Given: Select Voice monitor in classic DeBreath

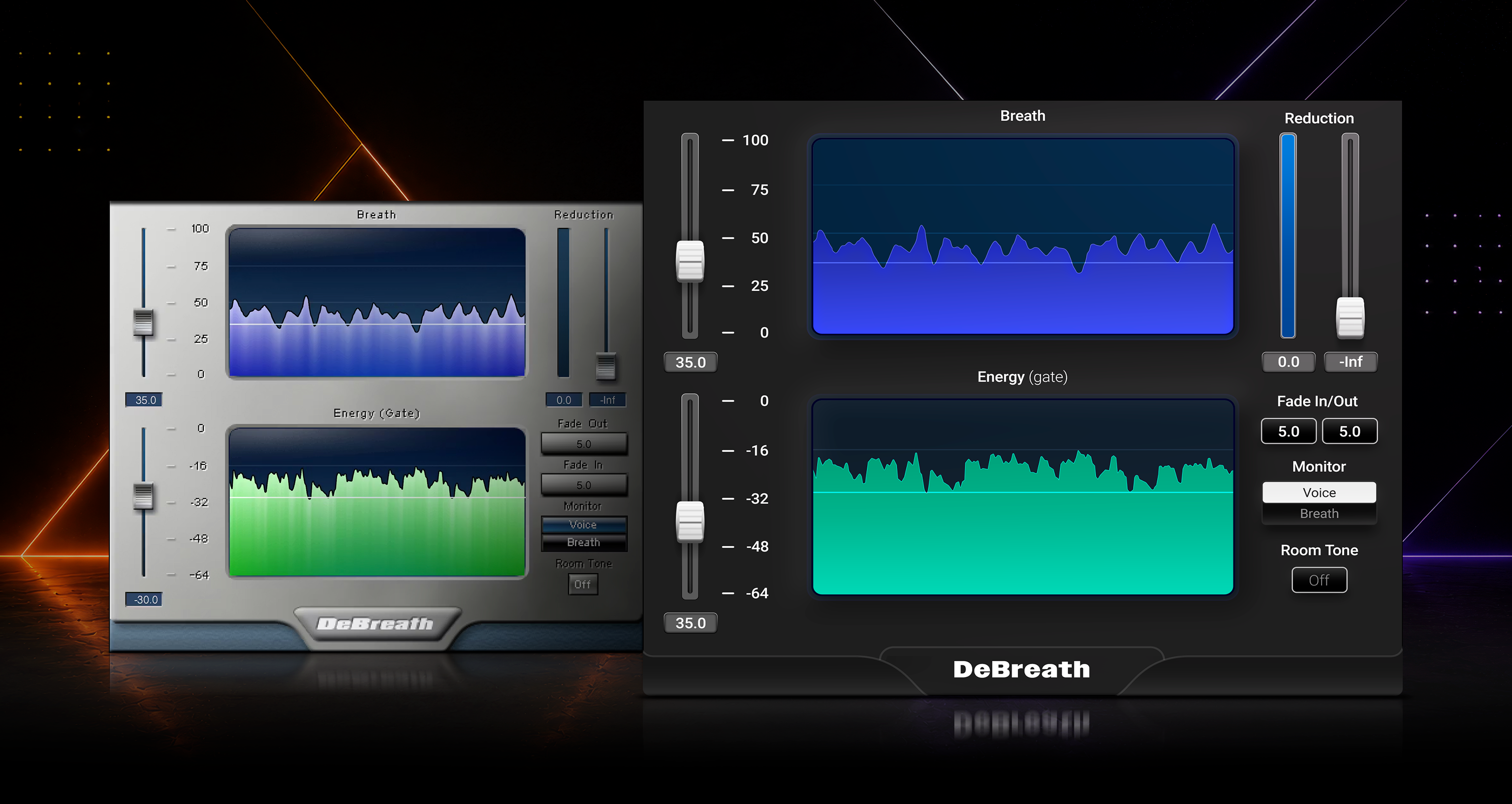Looking at the screenshot, I should [583, 525].
